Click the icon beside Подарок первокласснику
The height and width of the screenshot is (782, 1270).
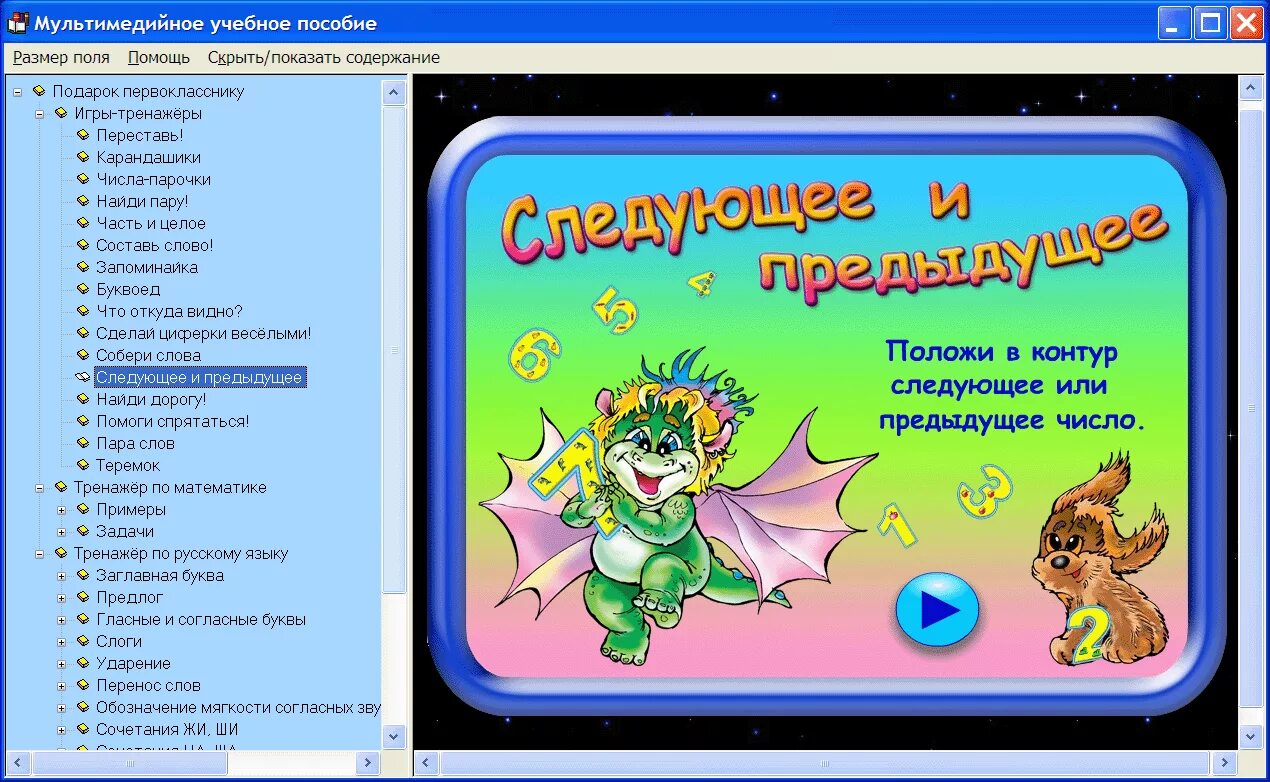[x=39, y=91]
